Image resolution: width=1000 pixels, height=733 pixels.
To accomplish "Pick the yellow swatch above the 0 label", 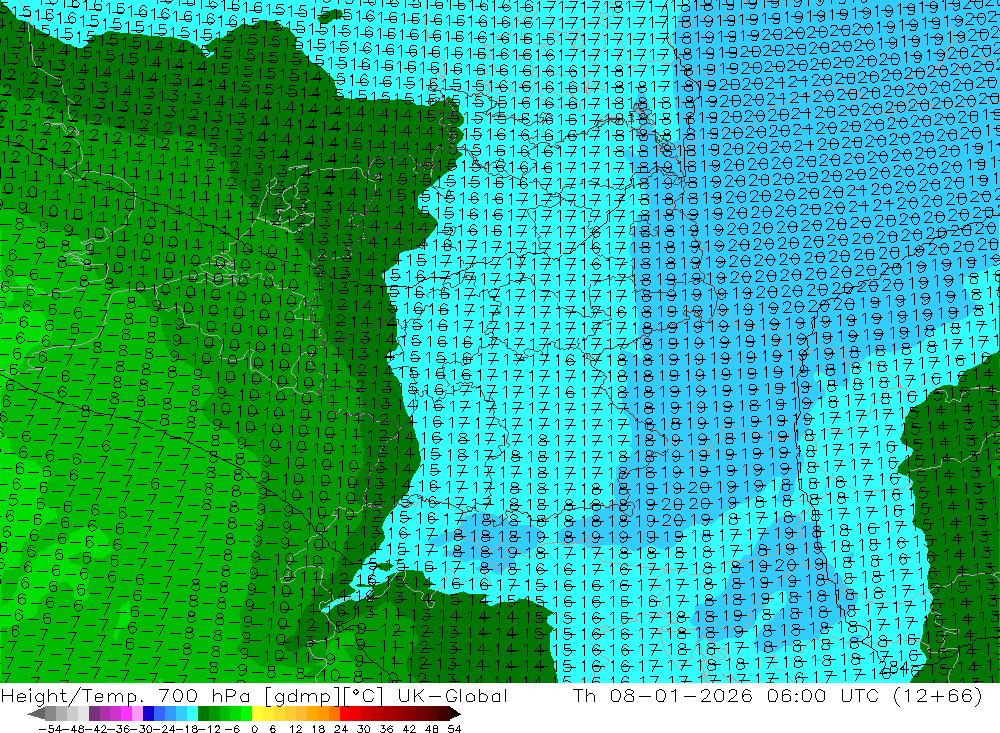I will [257, 713].
